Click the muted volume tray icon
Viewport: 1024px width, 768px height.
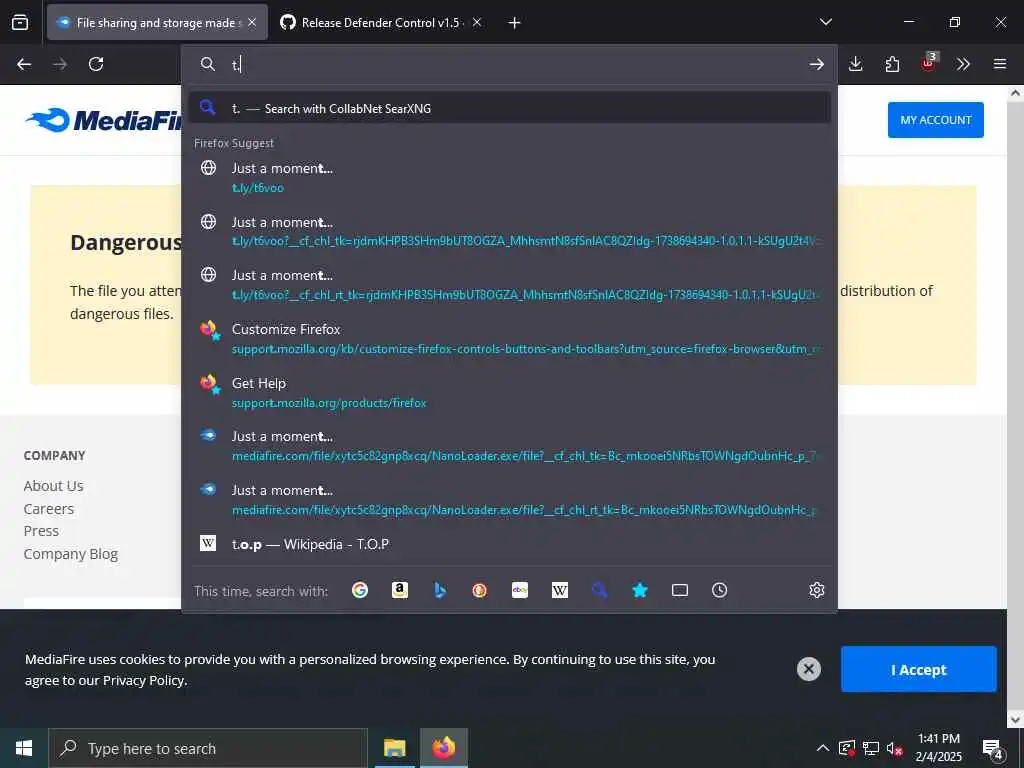895,748
